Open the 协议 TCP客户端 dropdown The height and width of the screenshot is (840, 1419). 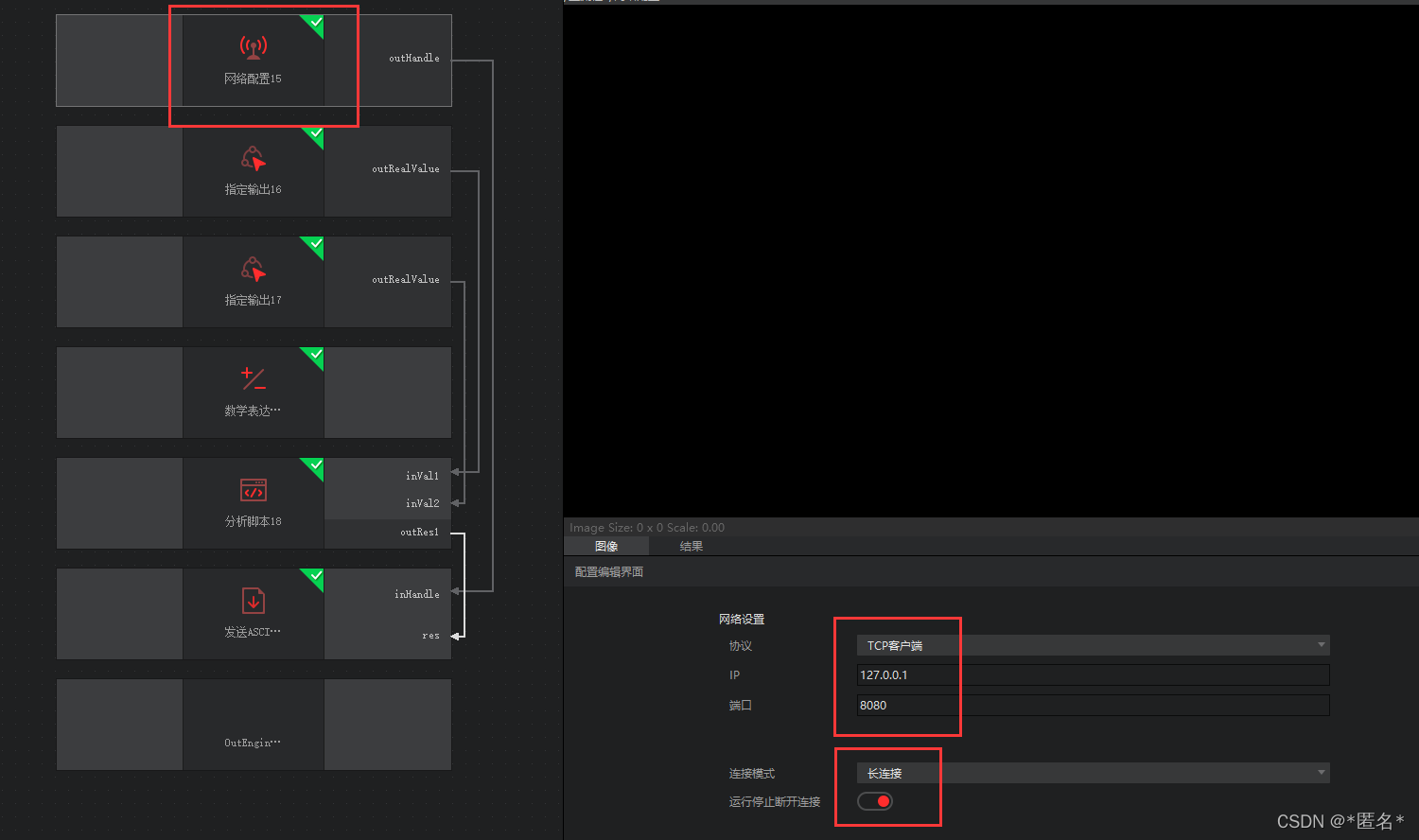point(1093,645)
